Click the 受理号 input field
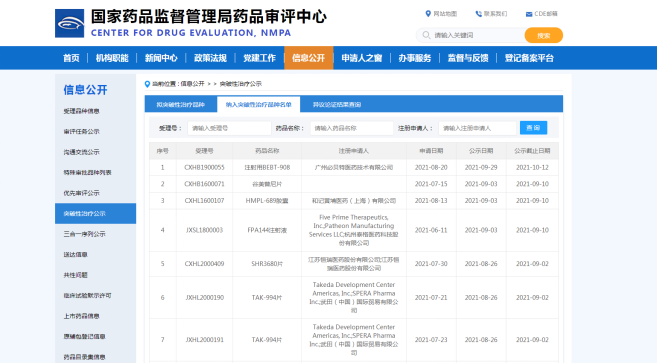 click(229, 128)
